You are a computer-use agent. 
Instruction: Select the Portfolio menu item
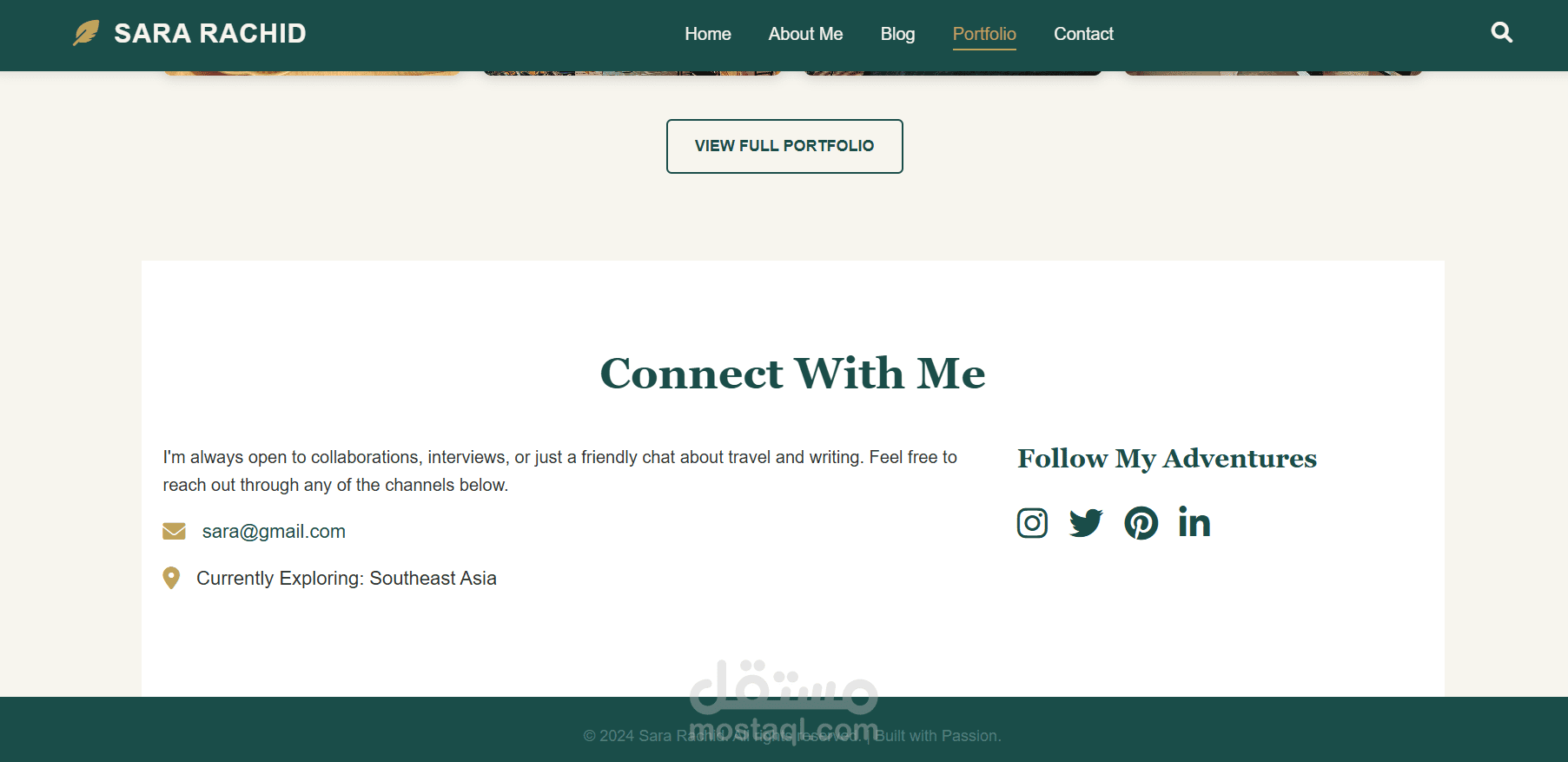pyautogui.click(x=984, y=34)
